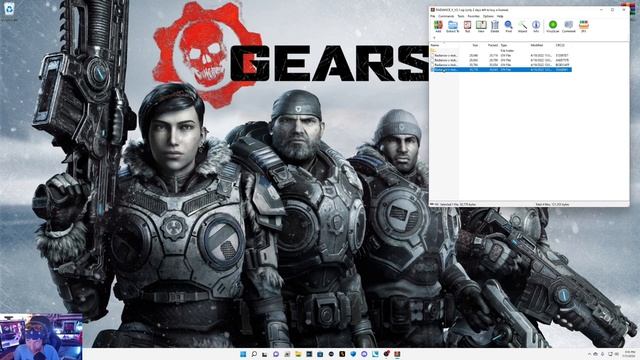Click the microphone icon in system tray
The image size is (640, 360).
pos(602,354)
